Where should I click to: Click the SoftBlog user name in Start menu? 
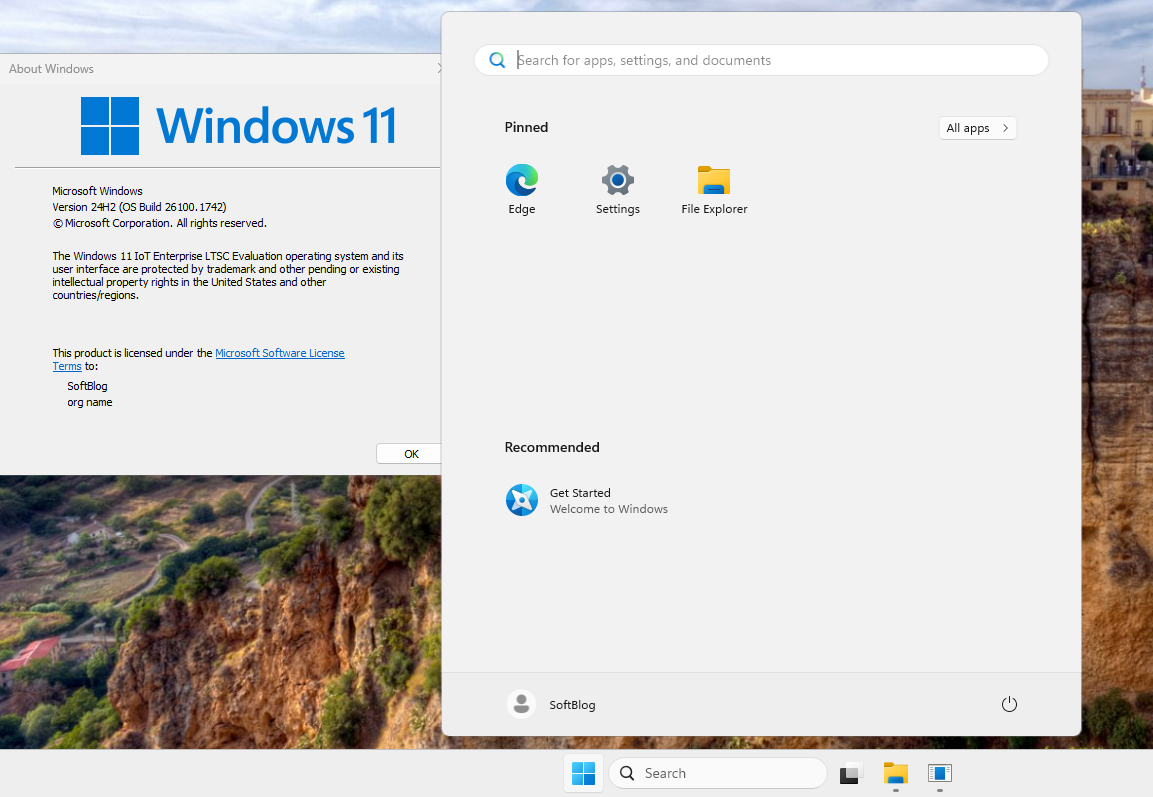572,705
